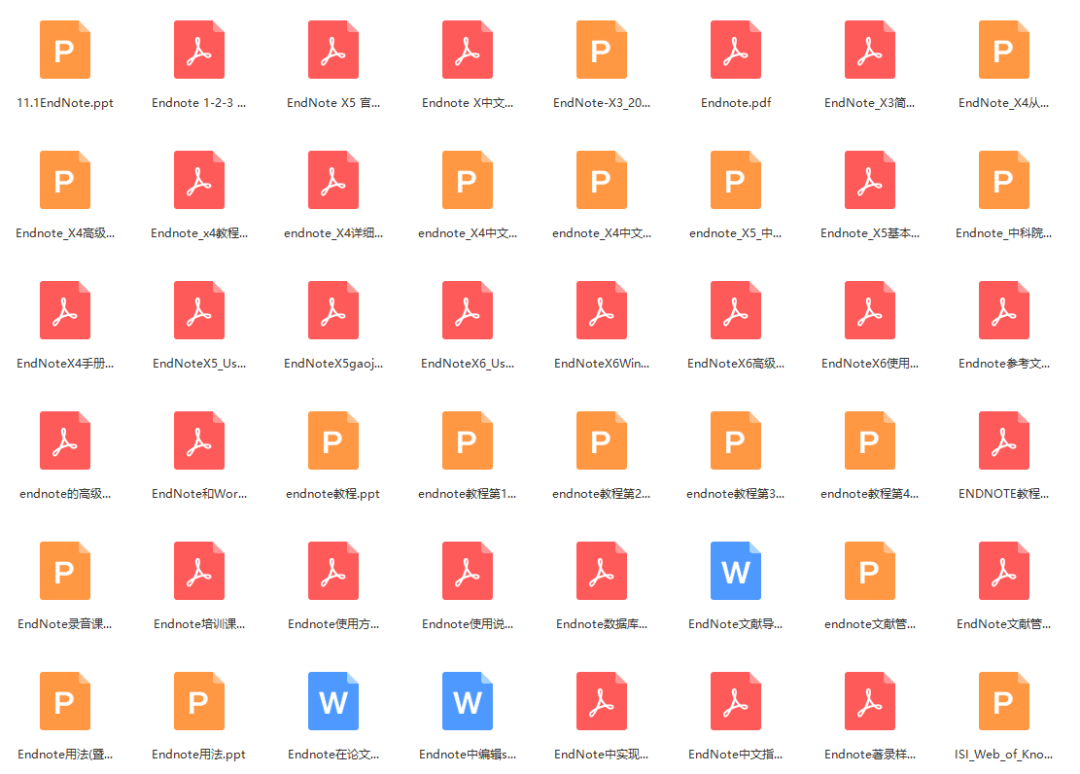Click the file name 'ENDNOTE教程...'

(1004, 494)
